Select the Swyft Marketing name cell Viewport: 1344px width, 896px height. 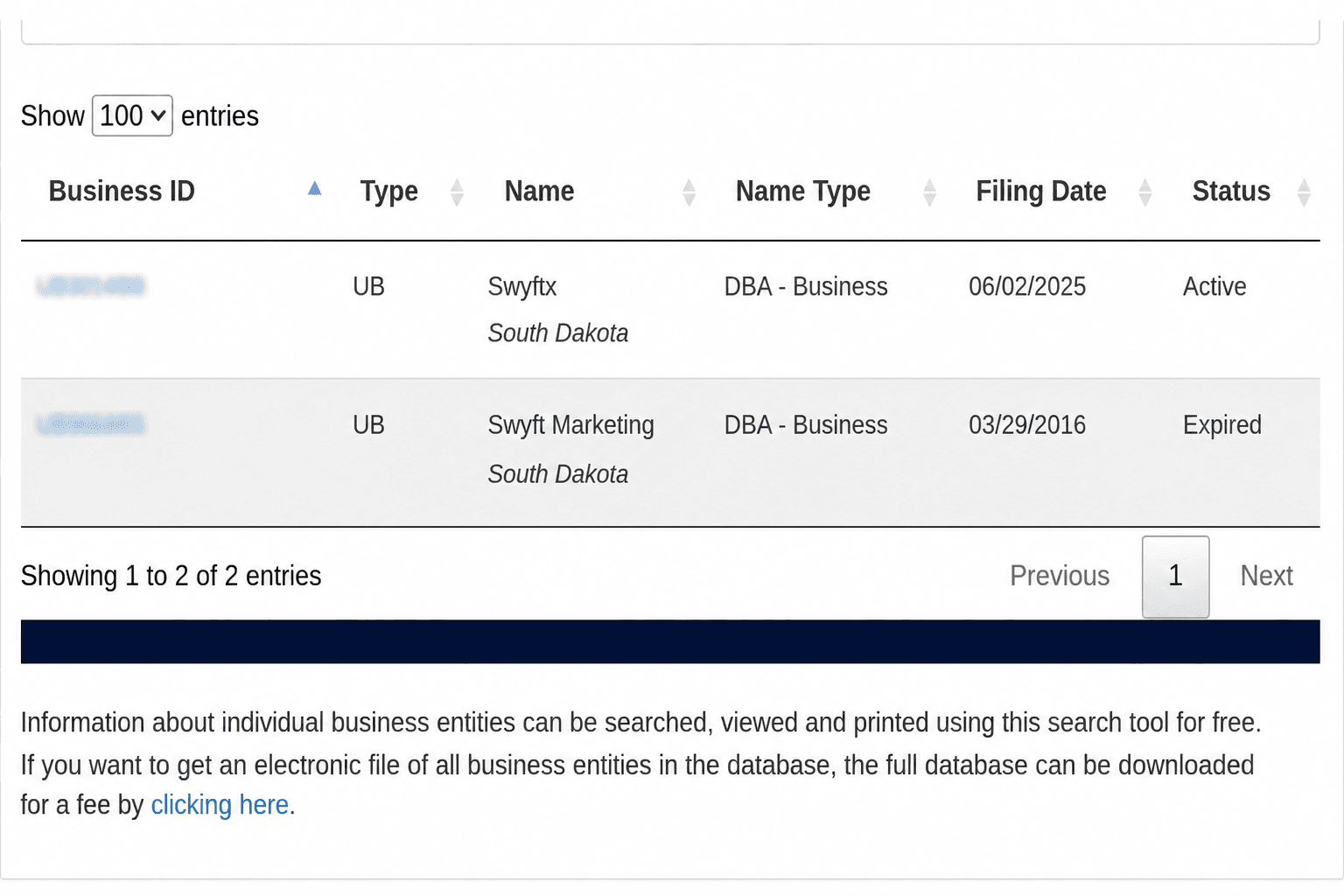(x=570, y=425)
